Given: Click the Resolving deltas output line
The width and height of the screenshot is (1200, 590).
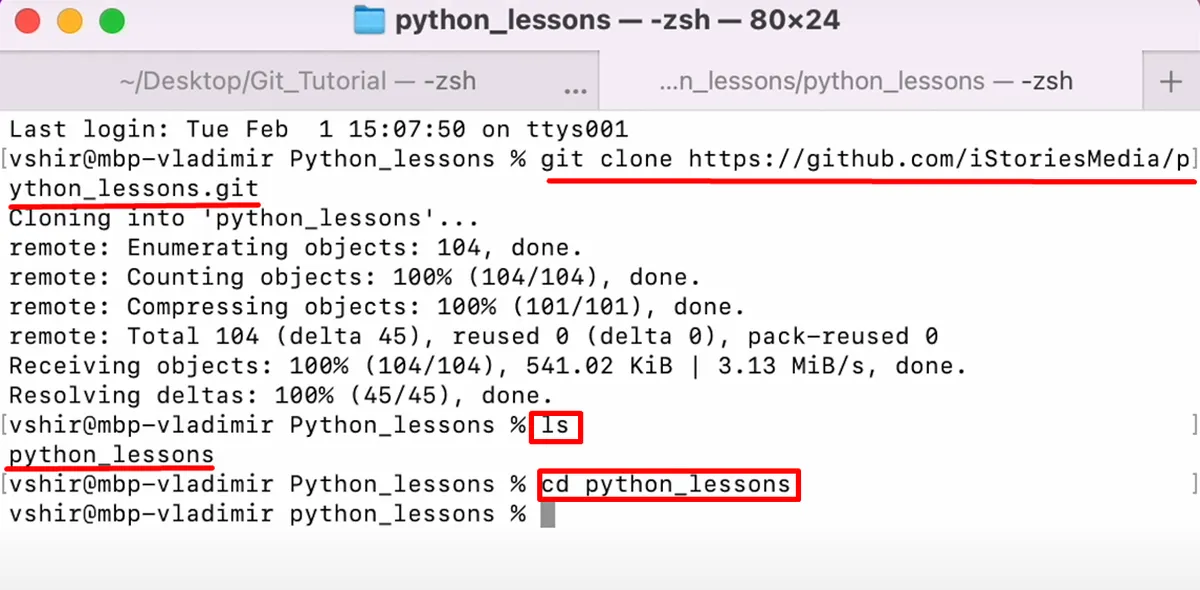Looking at the screenshot, I should click(281, 396).
